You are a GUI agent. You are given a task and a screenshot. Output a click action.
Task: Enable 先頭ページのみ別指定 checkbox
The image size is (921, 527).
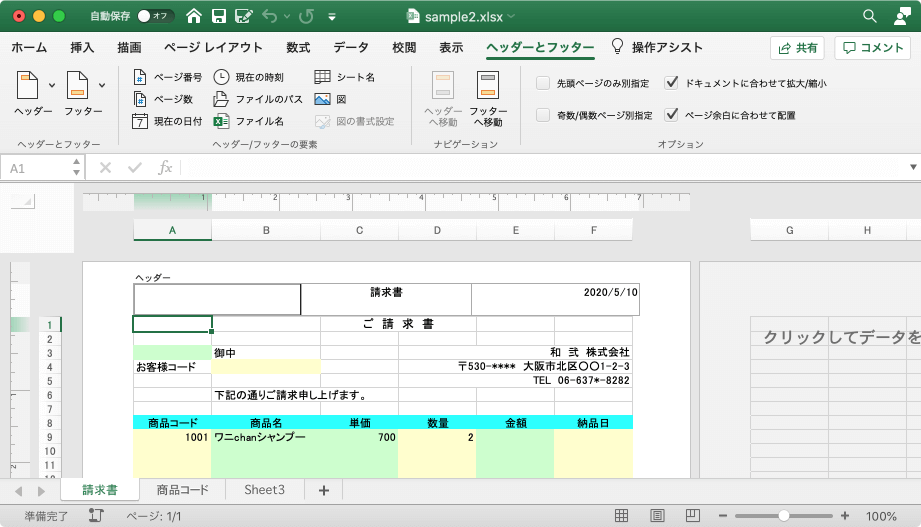point(543,83)
